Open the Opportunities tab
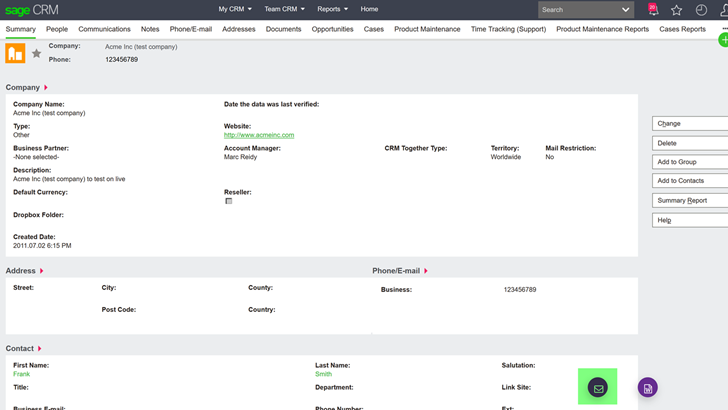Viewport: 728px width, 410px height. click(x=332, y=29)
